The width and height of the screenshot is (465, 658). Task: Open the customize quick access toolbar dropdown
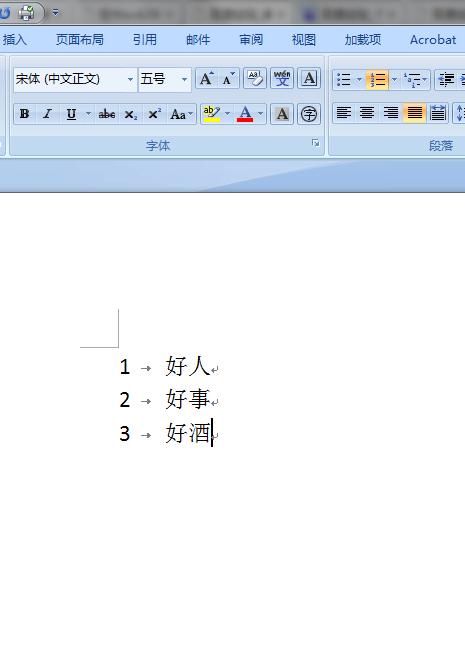(55, 13)
